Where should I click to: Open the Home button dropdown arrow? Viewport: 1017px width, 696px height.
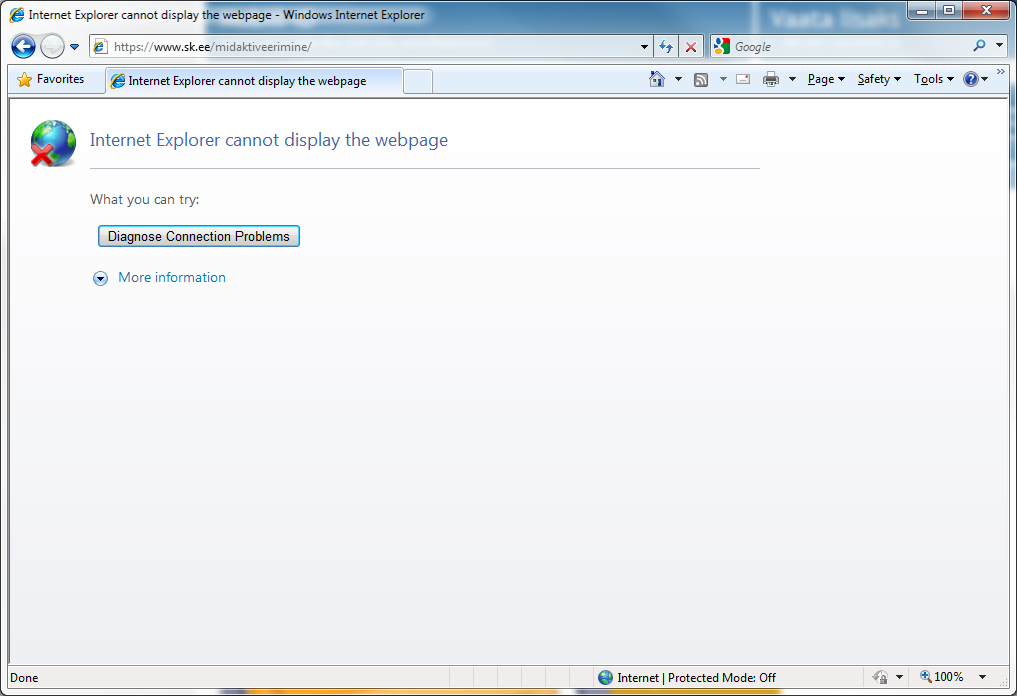pyautogui.click(x=678, y=79)
